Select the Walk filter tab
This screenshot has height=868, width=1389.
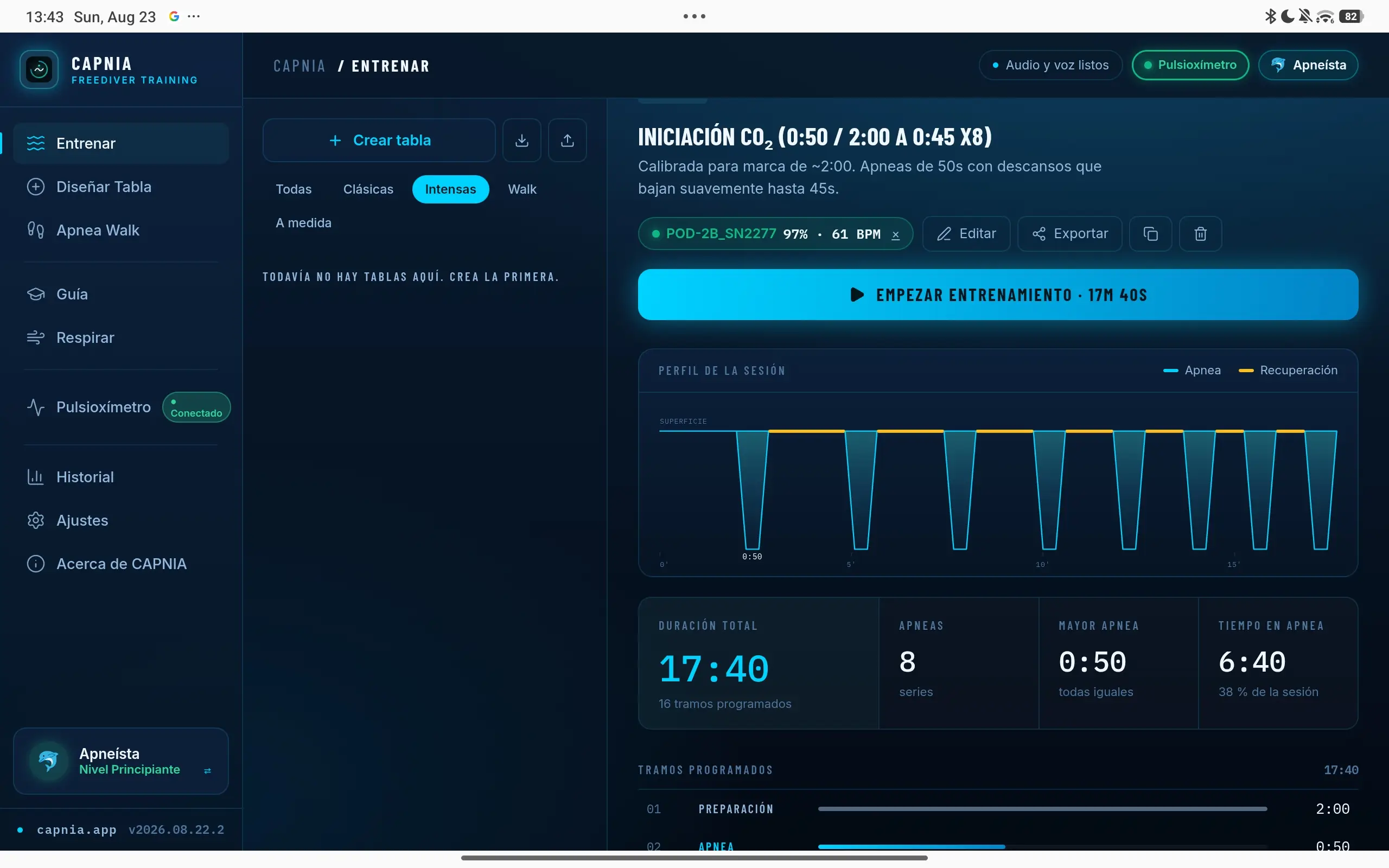click(522, 189)
